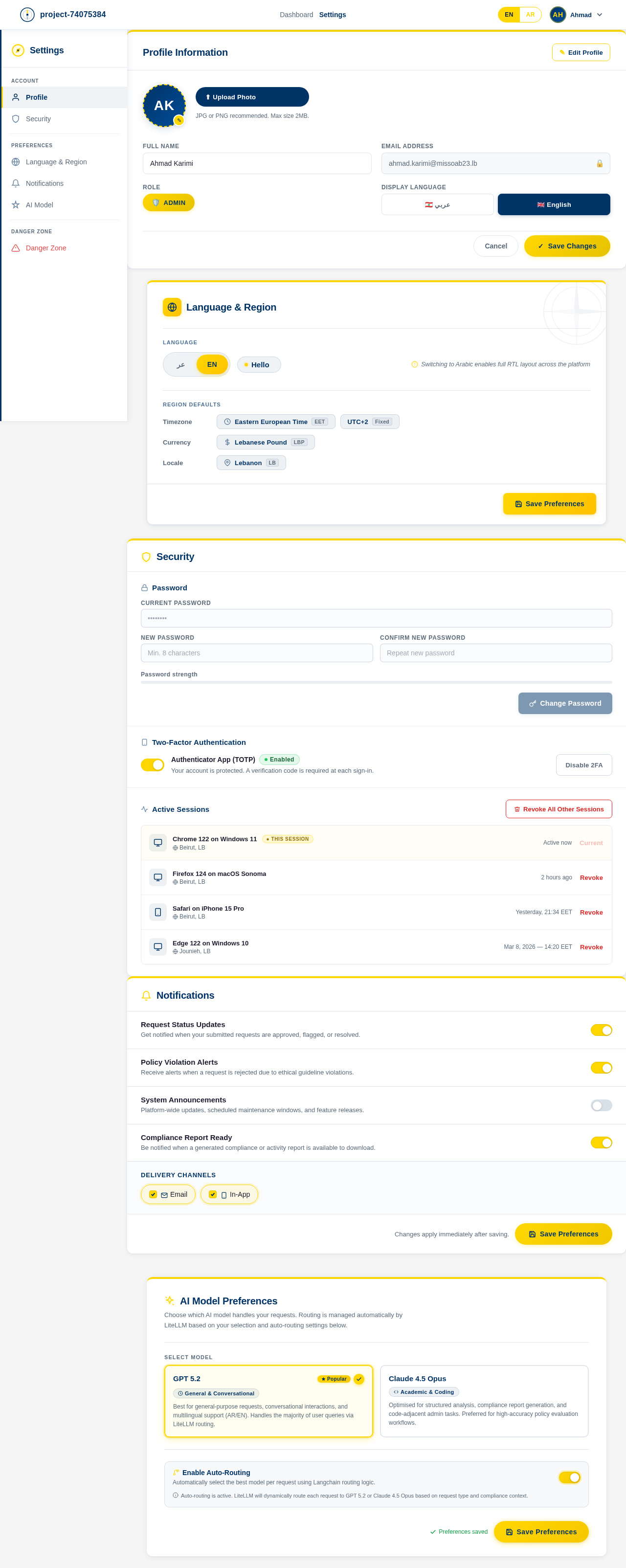
Task: Click the Lebanon locale chip
Action: [251, 463]
